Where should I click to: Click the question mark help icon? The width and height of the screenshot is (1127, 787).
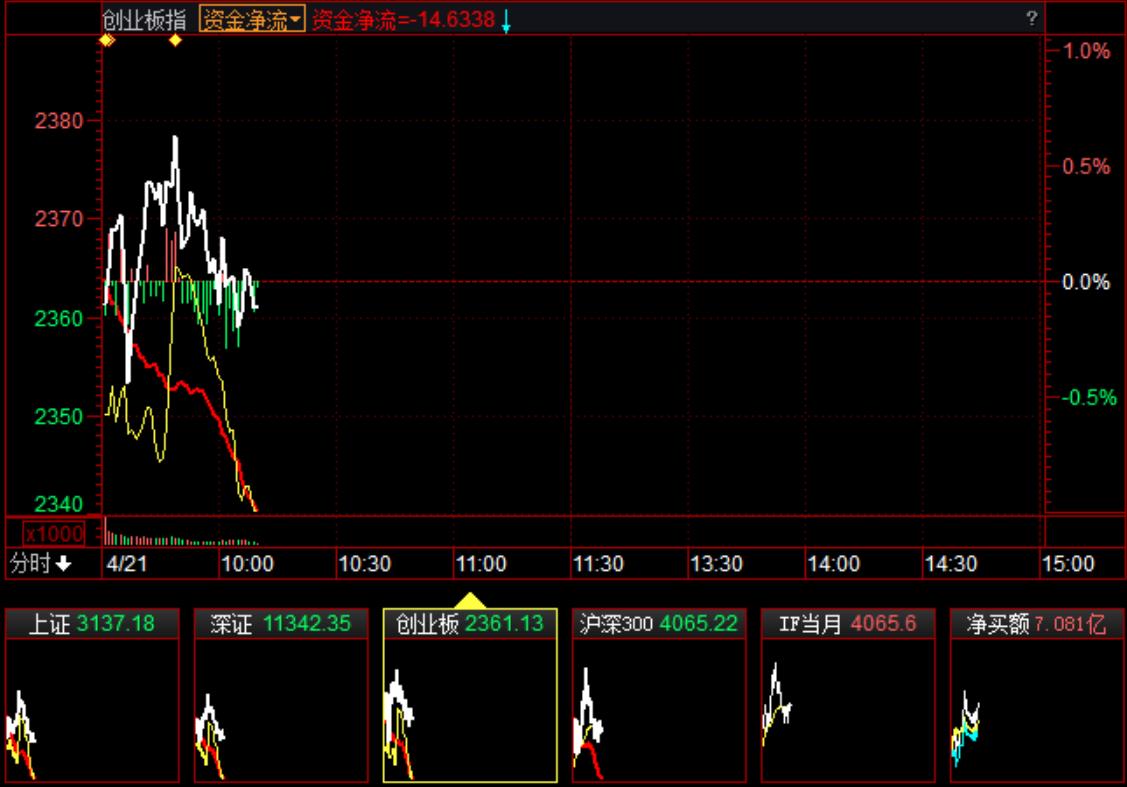point(1031,19)
